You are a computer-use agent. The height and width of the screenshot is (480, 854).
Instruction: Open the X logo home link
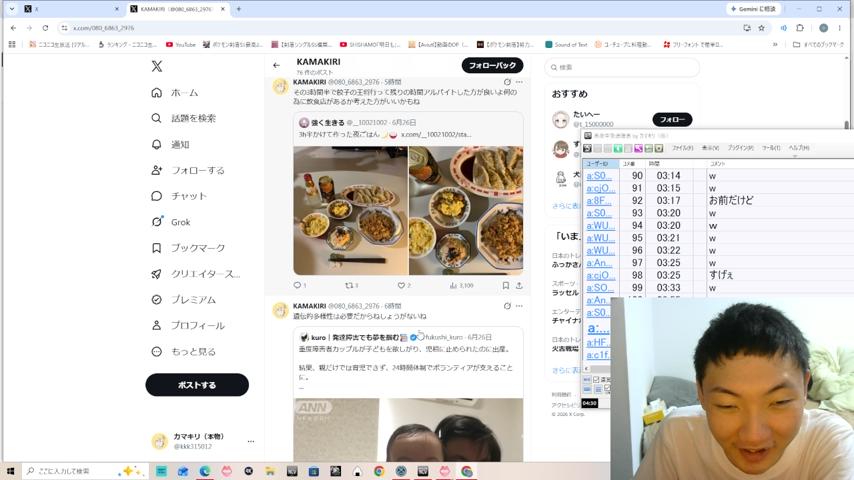(157, 66)
